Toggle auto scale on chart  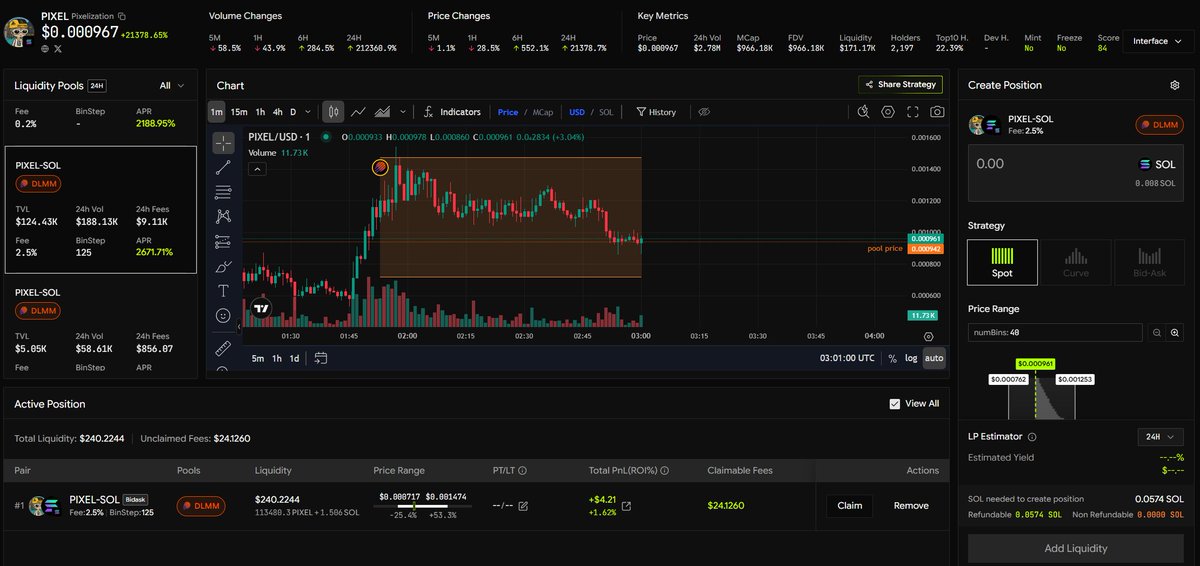click(x=934, y=358)
